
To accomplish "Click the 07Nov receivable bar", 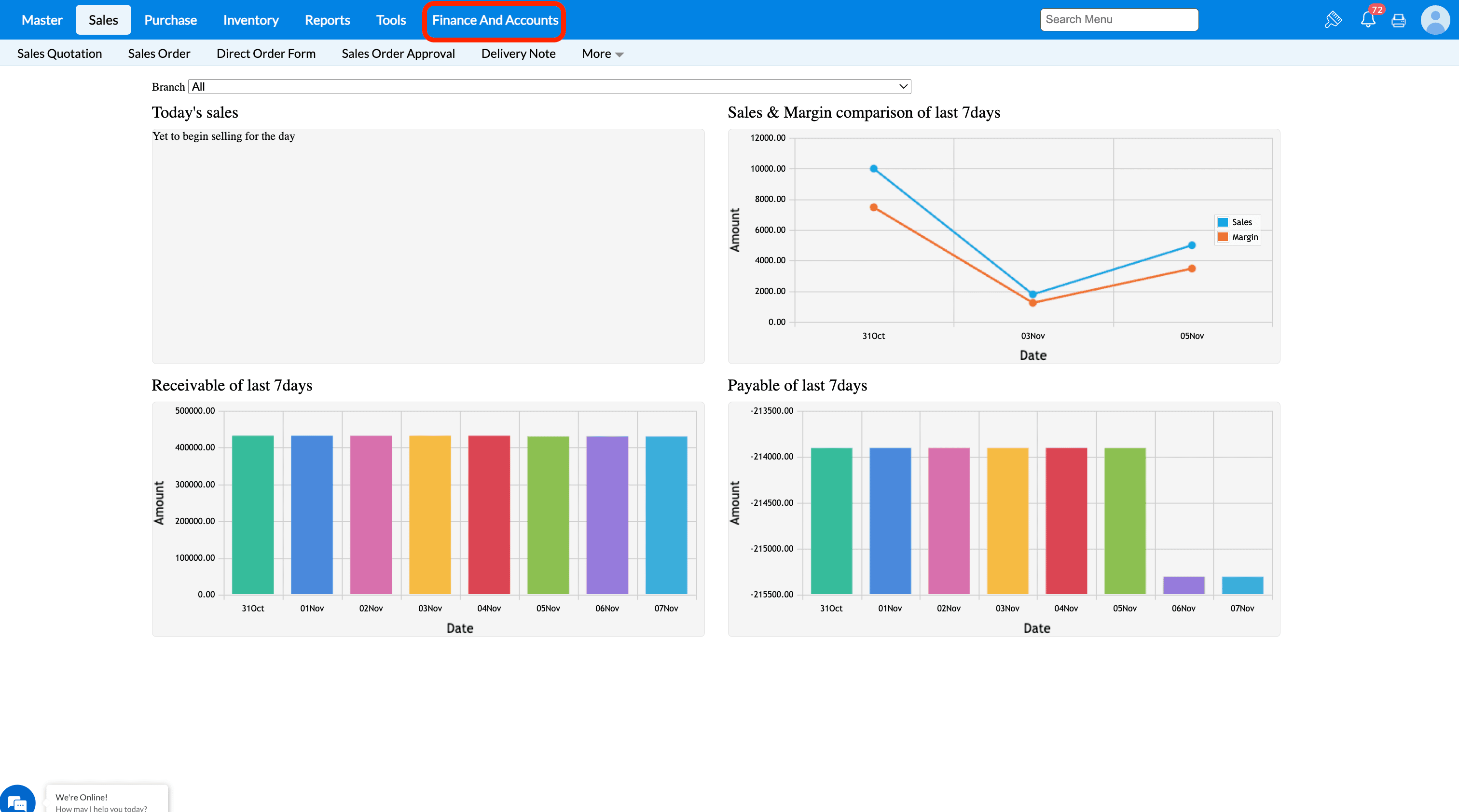I will pyautogui.click(x=666, y=514).
